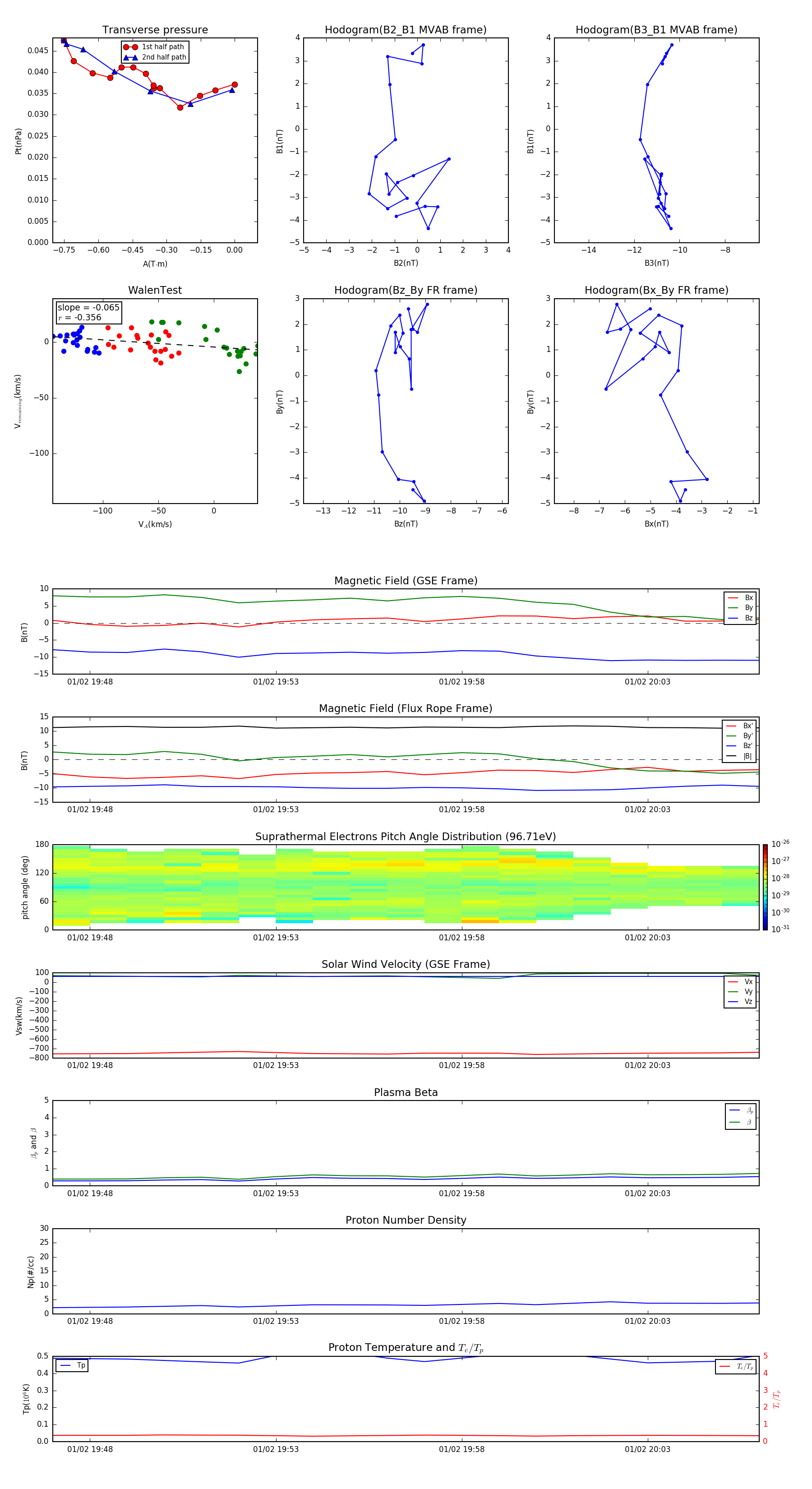
Task: Select the "Bz(nT)" x-axis label
Action: pos(406,524)
